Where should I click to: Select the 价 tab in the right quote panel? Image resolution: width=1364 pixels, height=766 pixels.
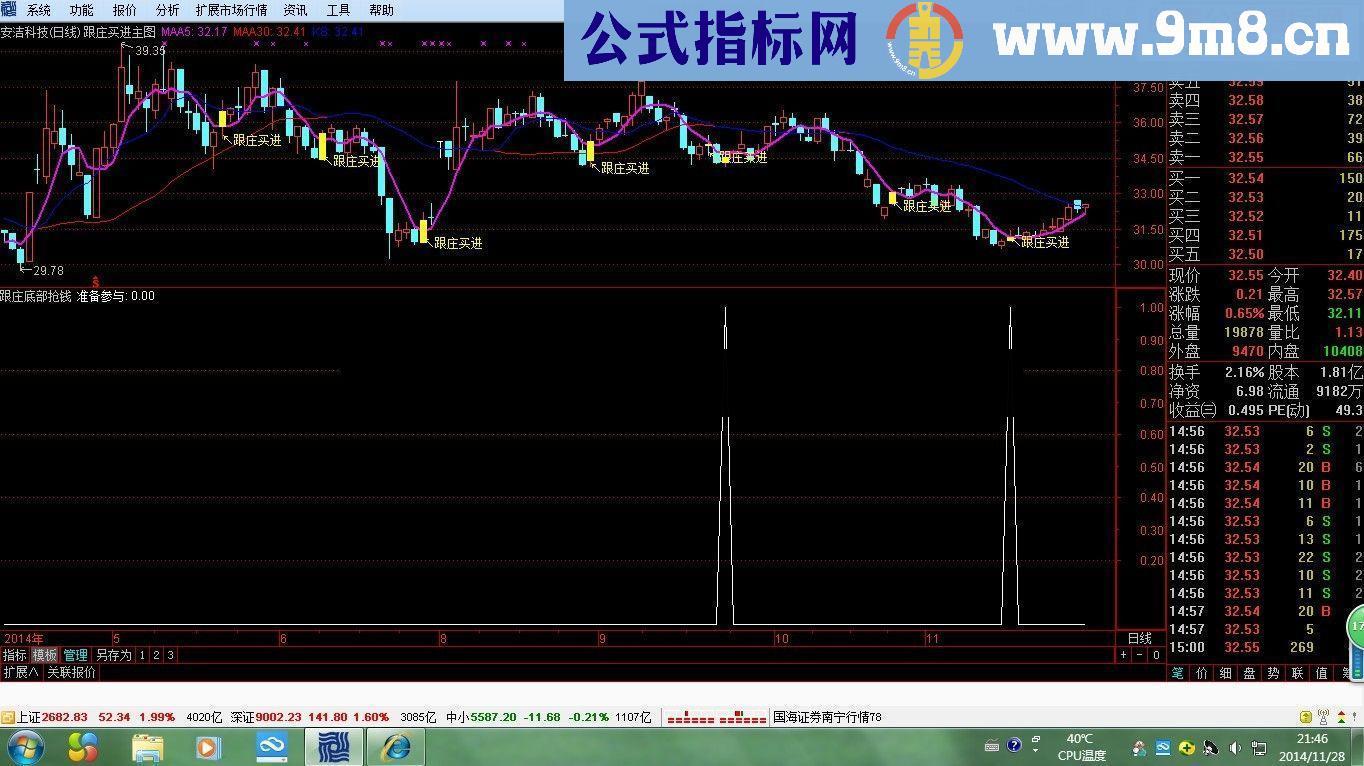coord(1202,671)
